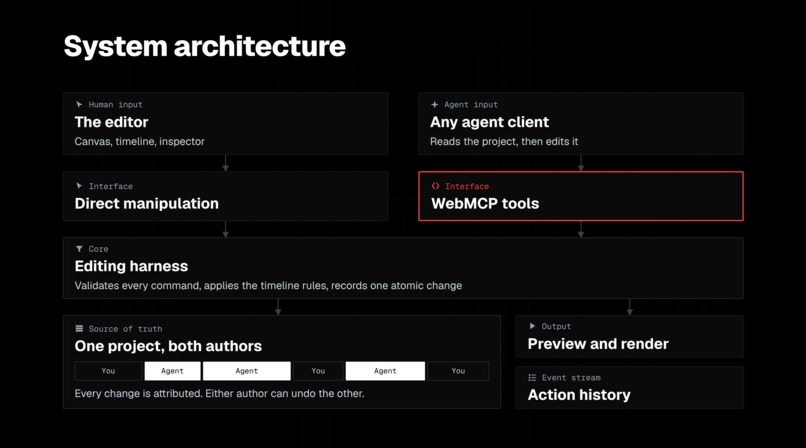The height and width of the screenshot is (448, 806).
Task: Click the rightmost You segment
Action: 458,371
